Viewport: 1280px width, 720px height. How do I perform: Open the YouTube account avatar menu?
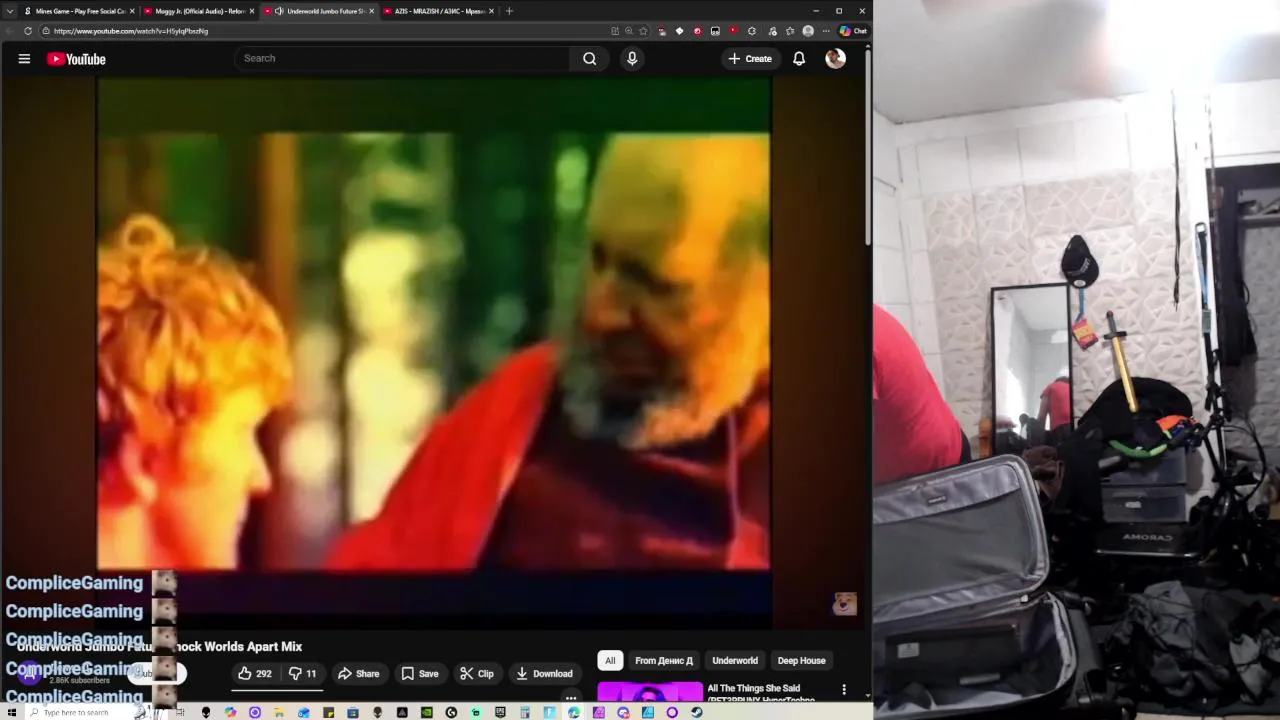(835, 58)
